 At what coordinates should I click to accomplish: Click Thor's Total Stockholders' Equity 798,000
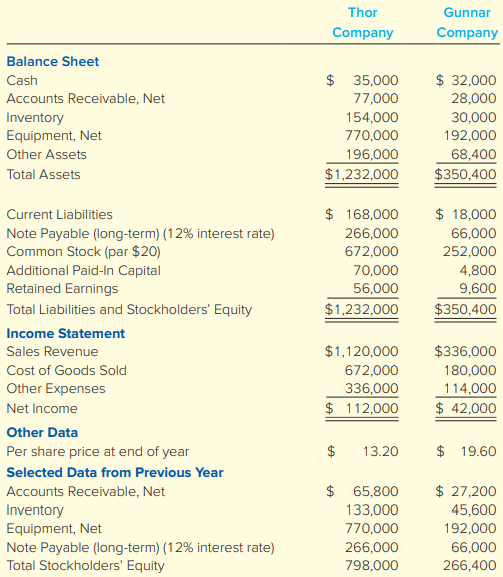(372, 565)
